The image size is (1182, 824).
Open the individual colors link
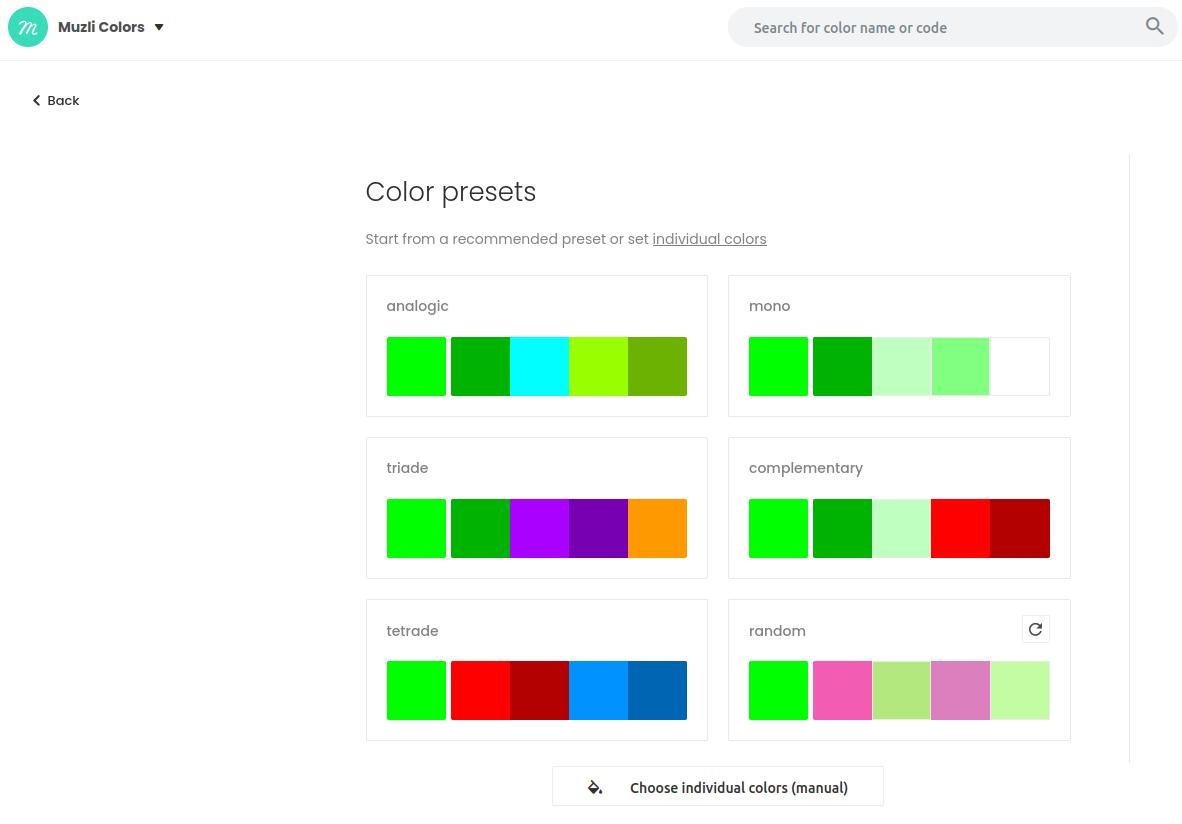click(709, 239)
